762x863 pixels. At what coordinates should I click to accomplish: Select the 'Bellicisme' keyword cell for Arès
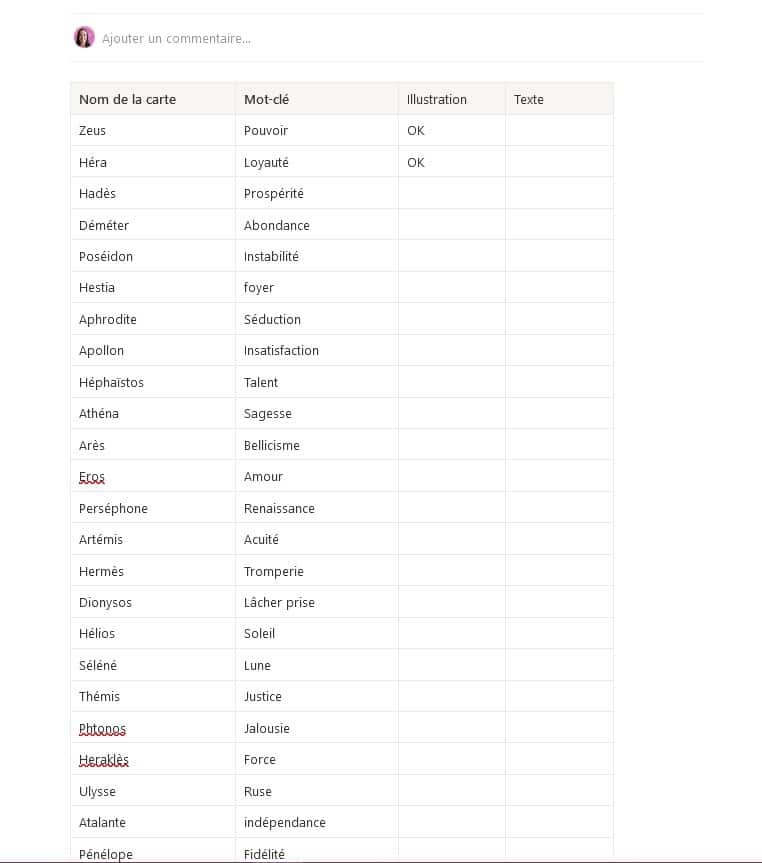click(x=317, y=445)
